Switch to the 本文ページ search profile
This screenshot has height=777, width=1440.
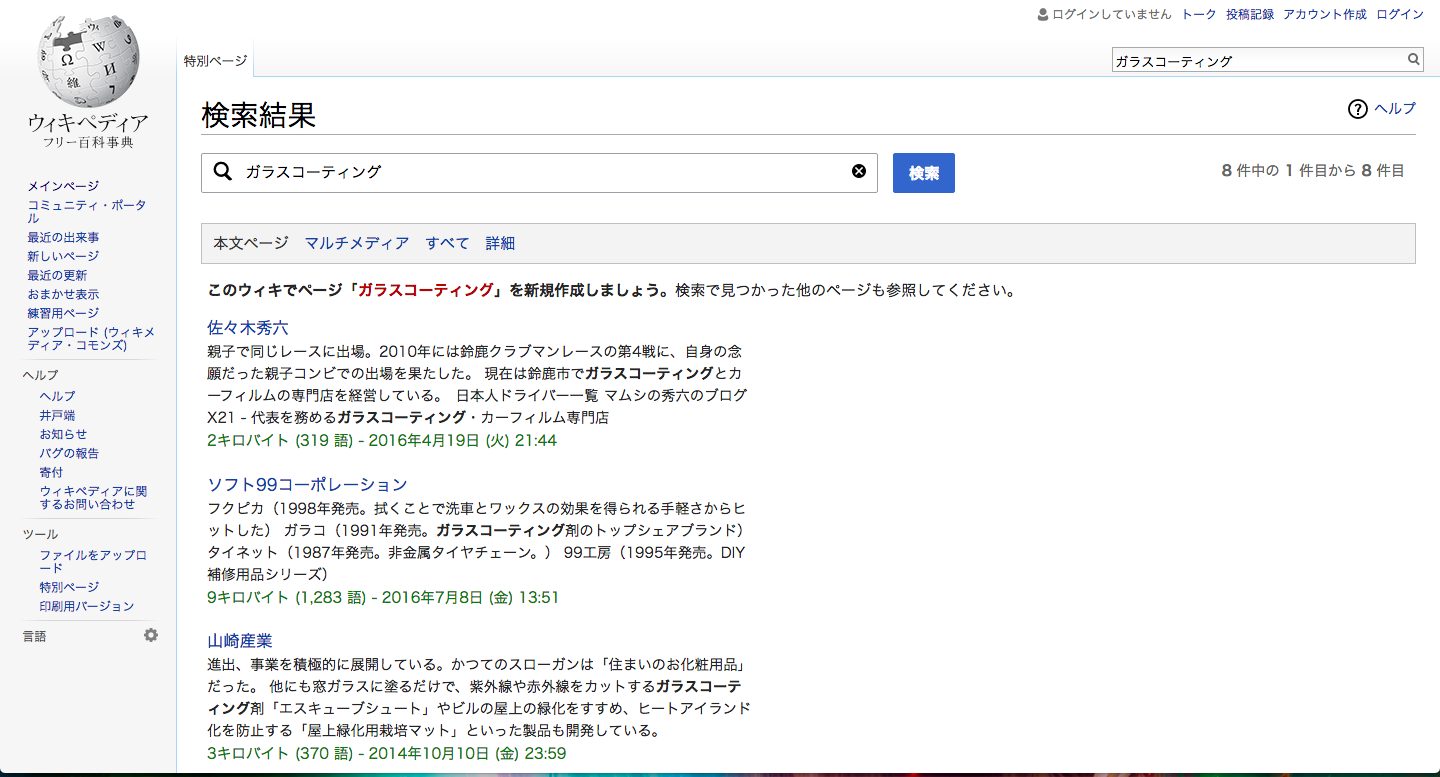tap(251, 243)
